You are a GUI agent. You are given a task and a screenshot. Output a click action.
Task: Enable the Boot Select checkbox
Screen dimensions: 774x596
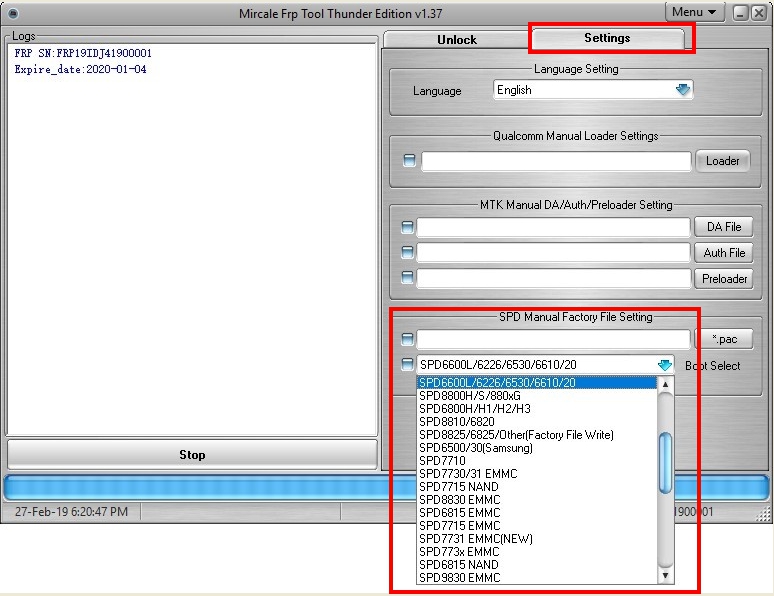tap(407, 364)
